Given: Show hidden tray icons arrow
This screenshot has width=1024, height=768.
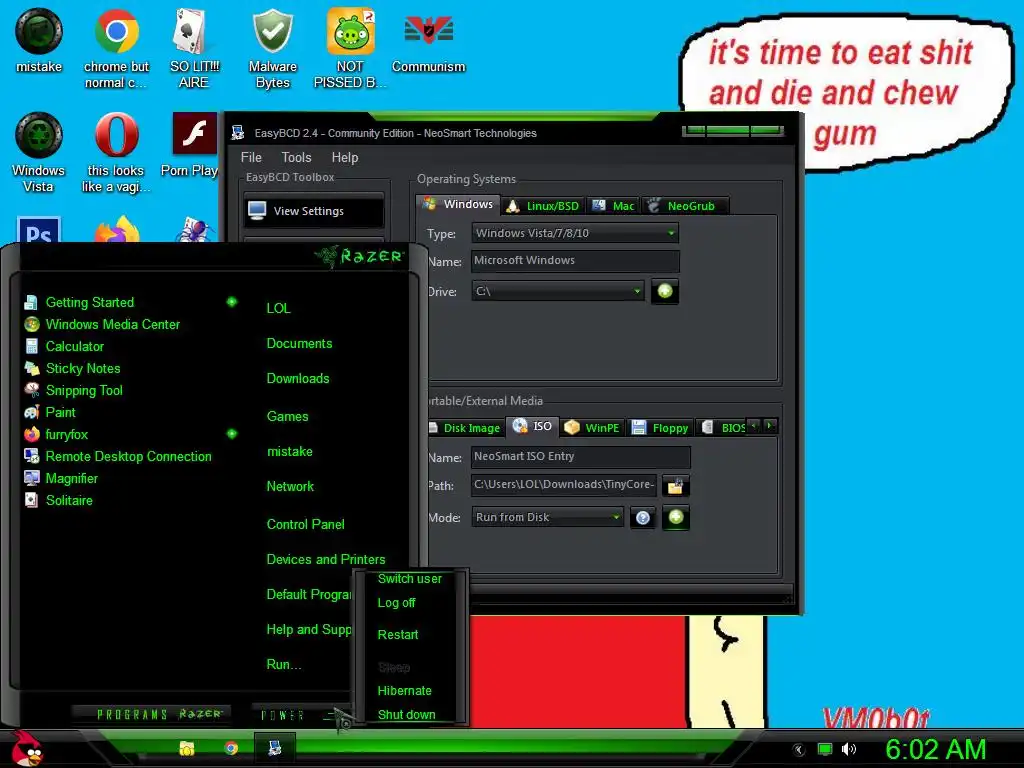Looking at the screenshot, I should pos(798,750).
